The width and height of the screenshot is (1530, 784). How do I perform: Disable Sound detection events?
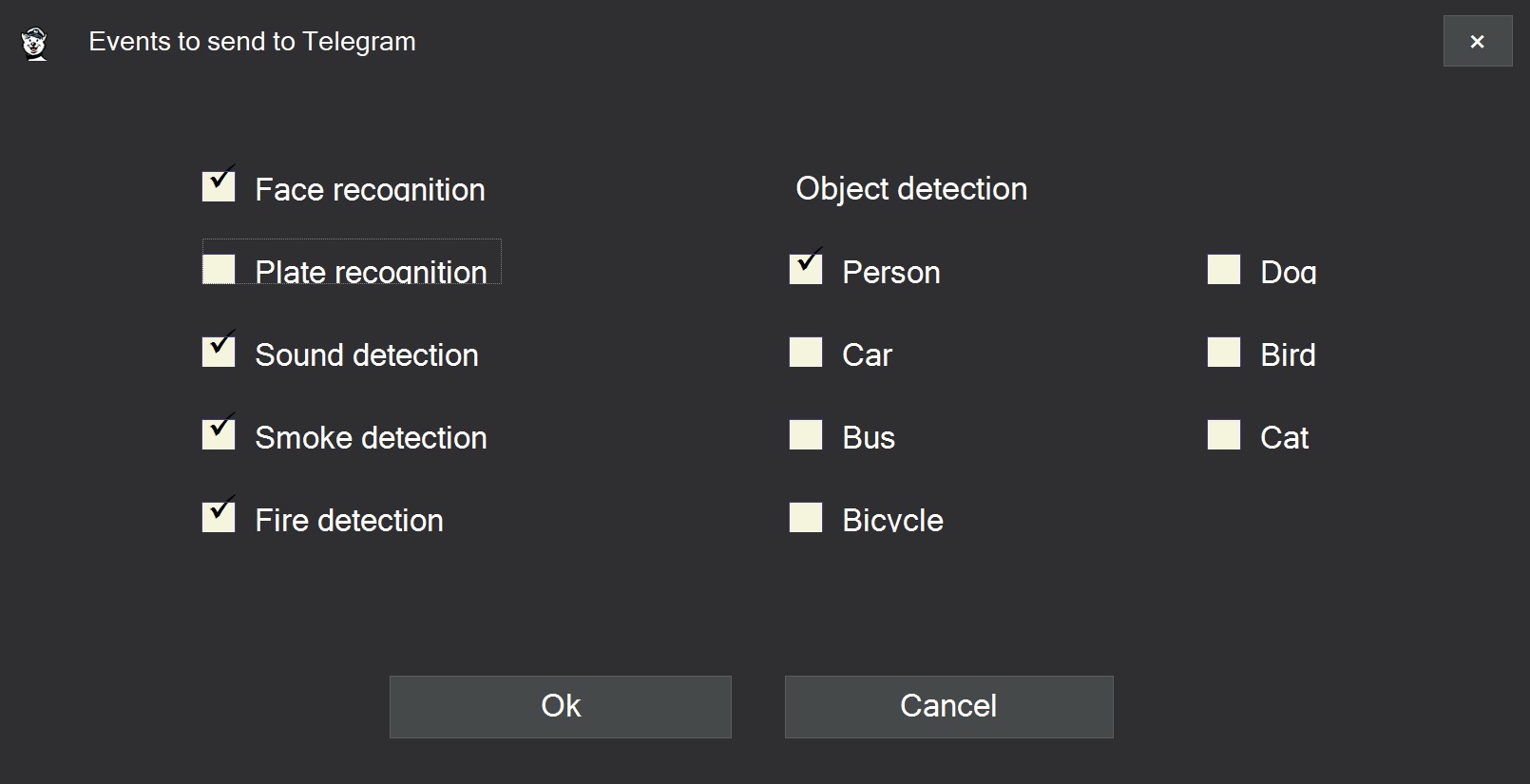point(219,352)
